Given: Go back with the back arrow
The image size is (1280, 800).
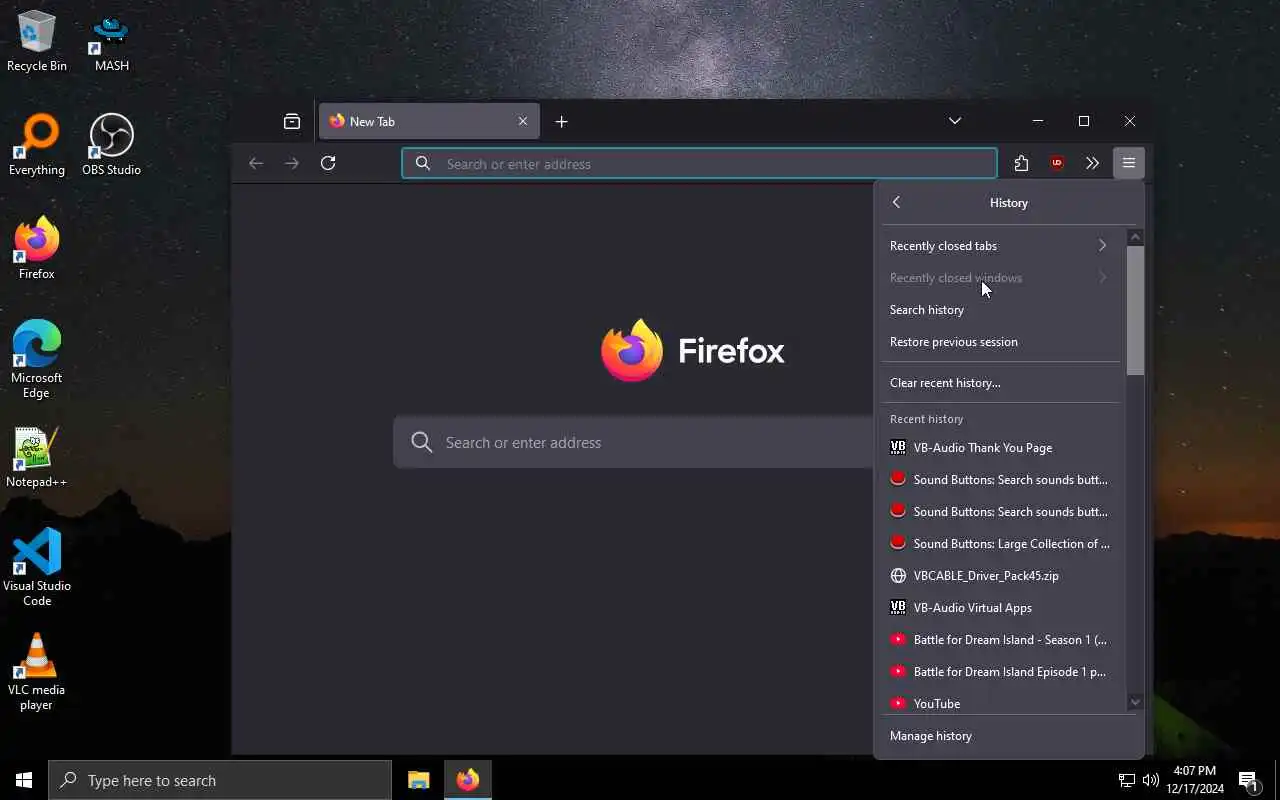Looking at the screenshot, I should pyautogui.click(x=256, y=163).
